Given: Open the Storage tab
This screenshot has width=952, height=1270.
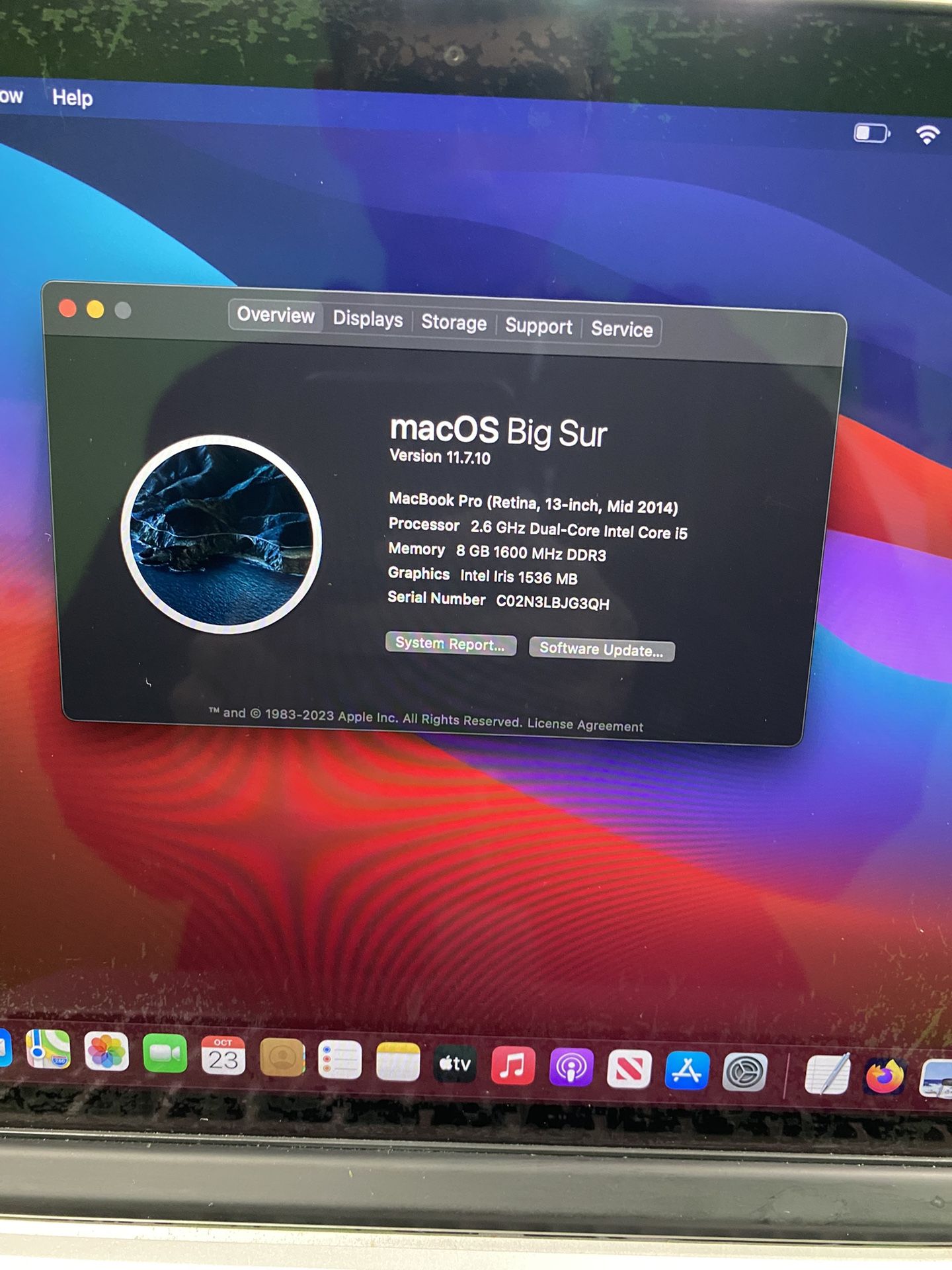Looking at the screenshot, I should [x=454, y=322].
